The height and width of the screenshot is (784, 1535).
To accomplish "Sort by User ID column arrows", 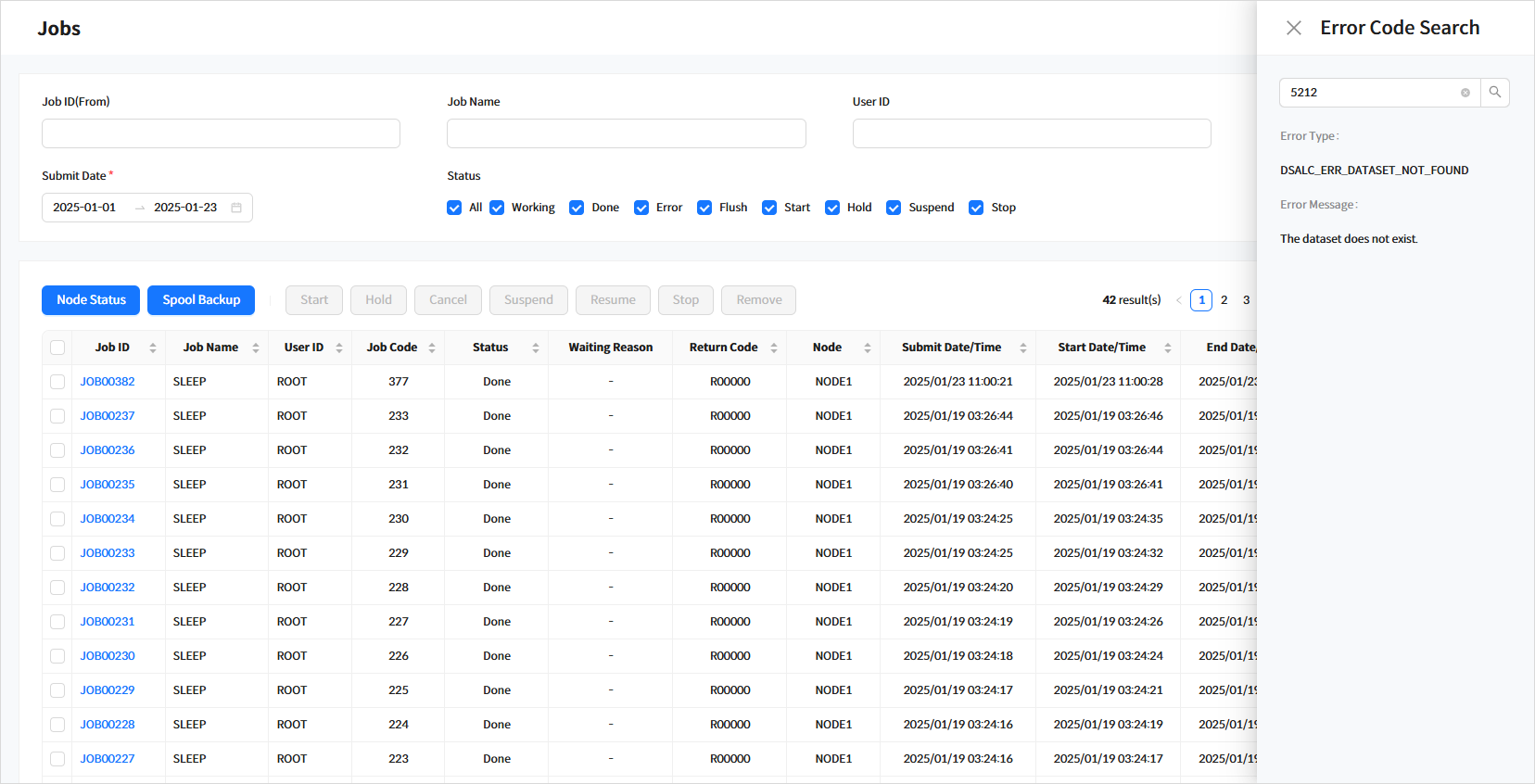I will (x=339, y=348).
